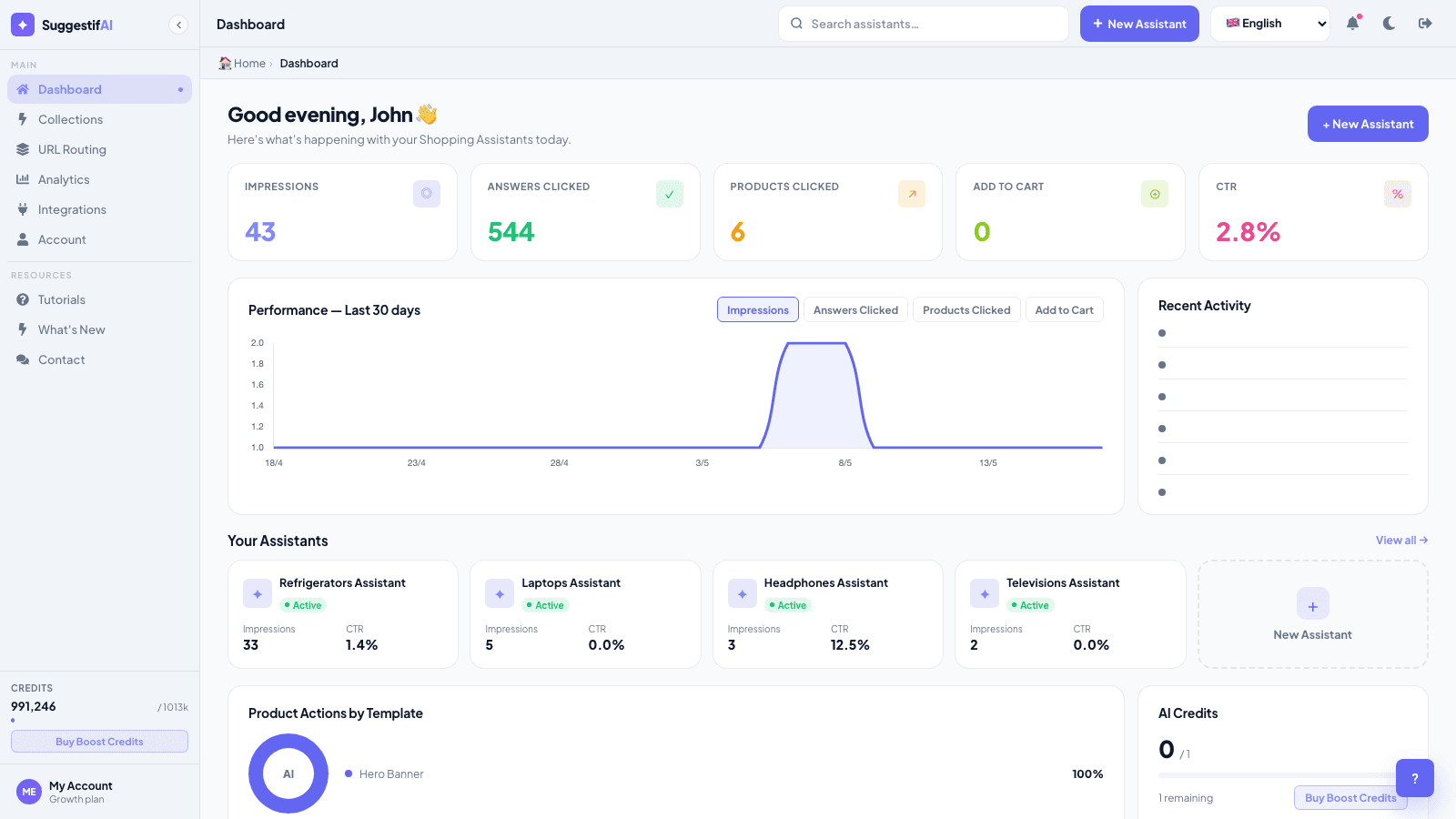Open Account in the sidebar

100,239
